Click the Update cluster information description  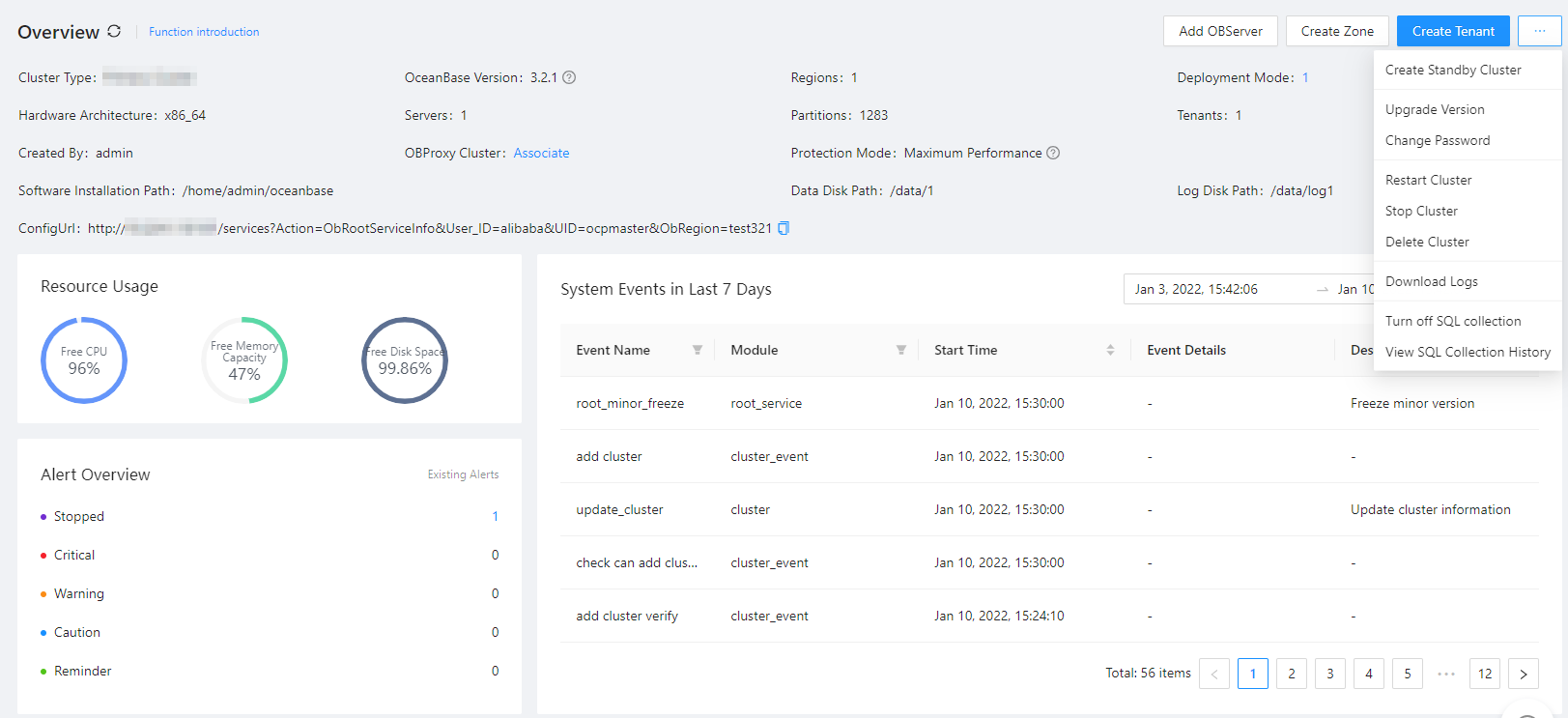(1431, 509)
